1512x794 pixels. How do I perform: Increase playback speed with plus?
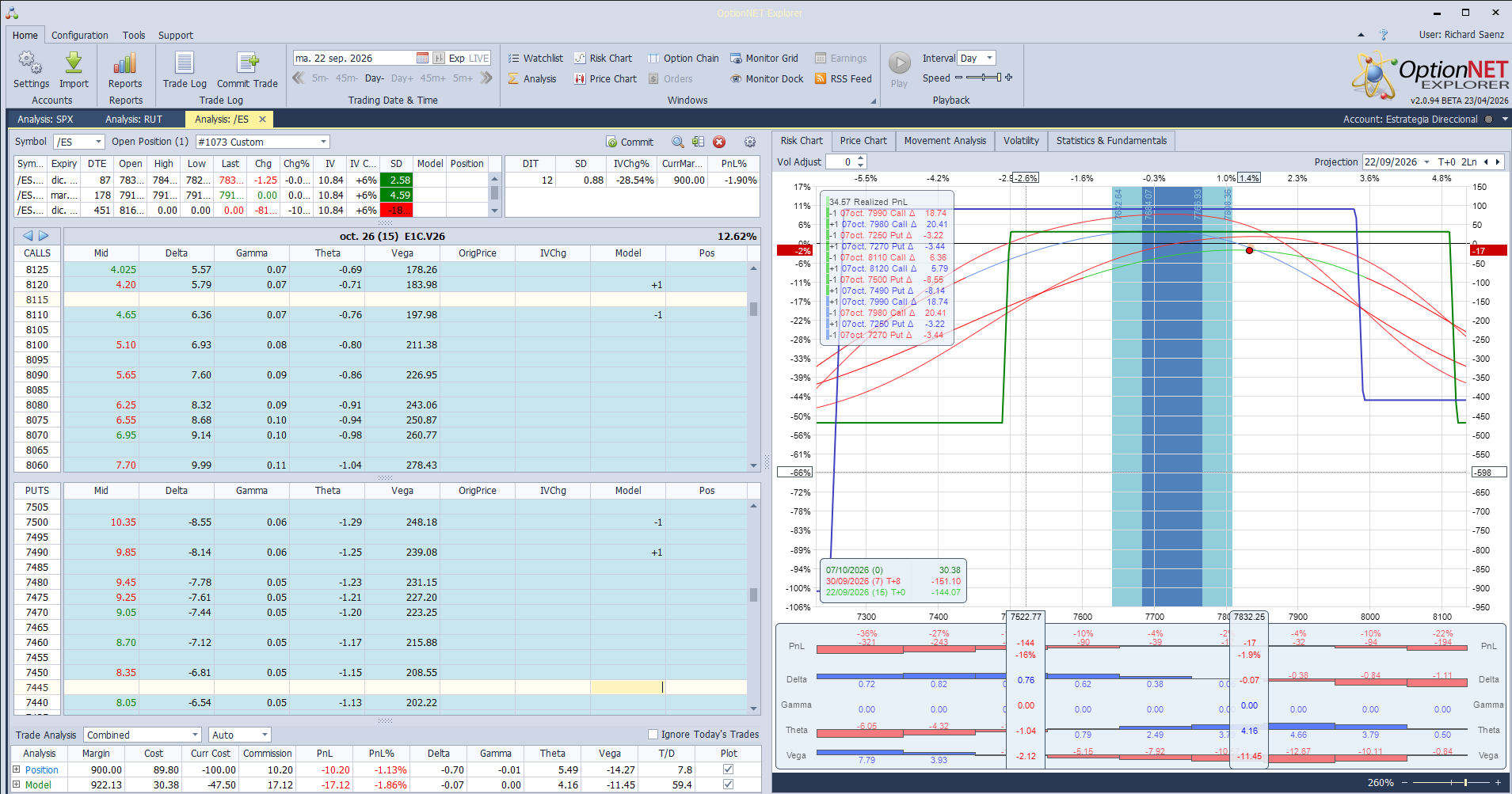click(x=1009, y=78)
